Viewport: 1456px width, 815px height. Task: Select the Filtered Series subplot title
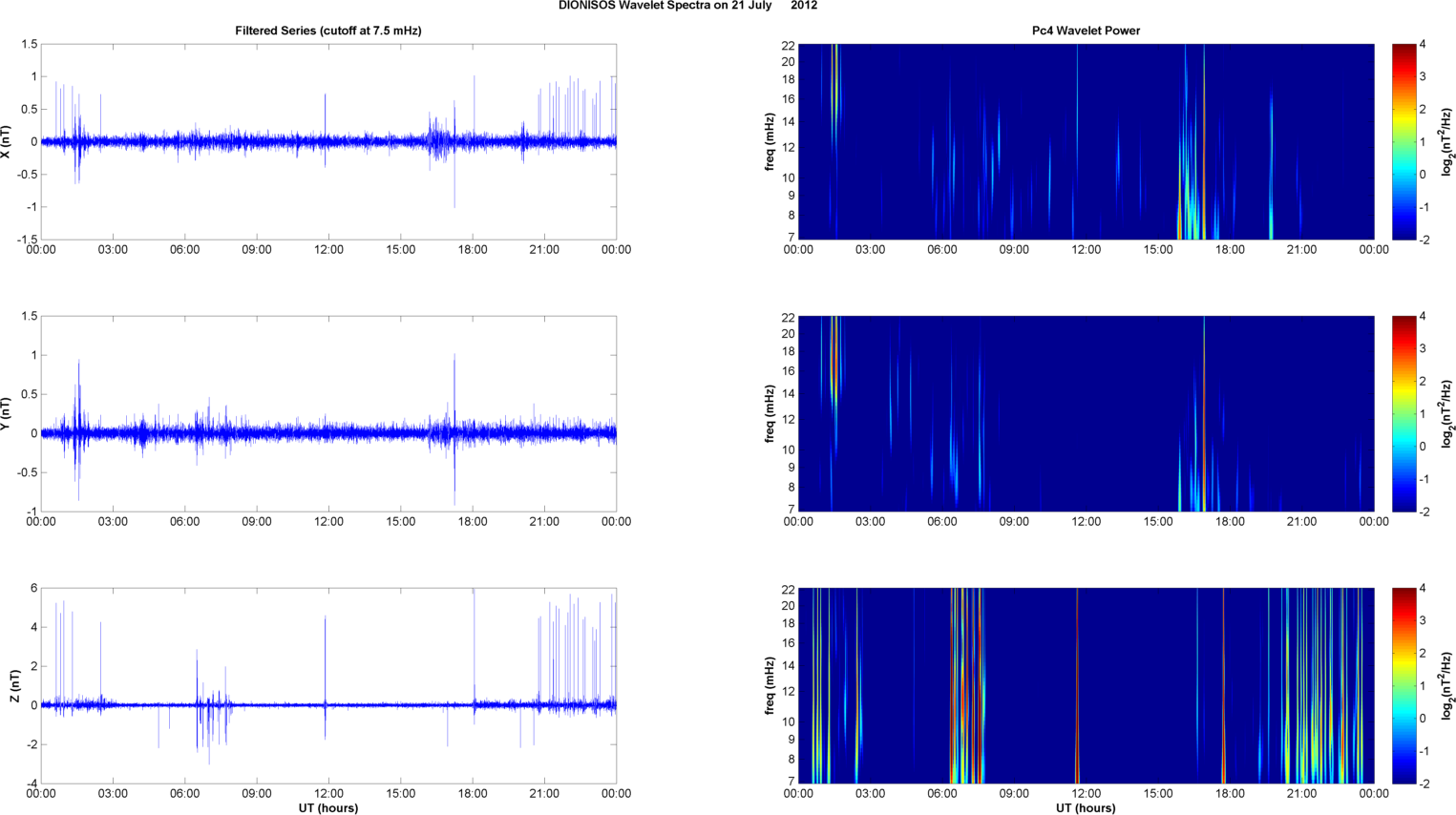pyautogui.click(x=327, y=31)
